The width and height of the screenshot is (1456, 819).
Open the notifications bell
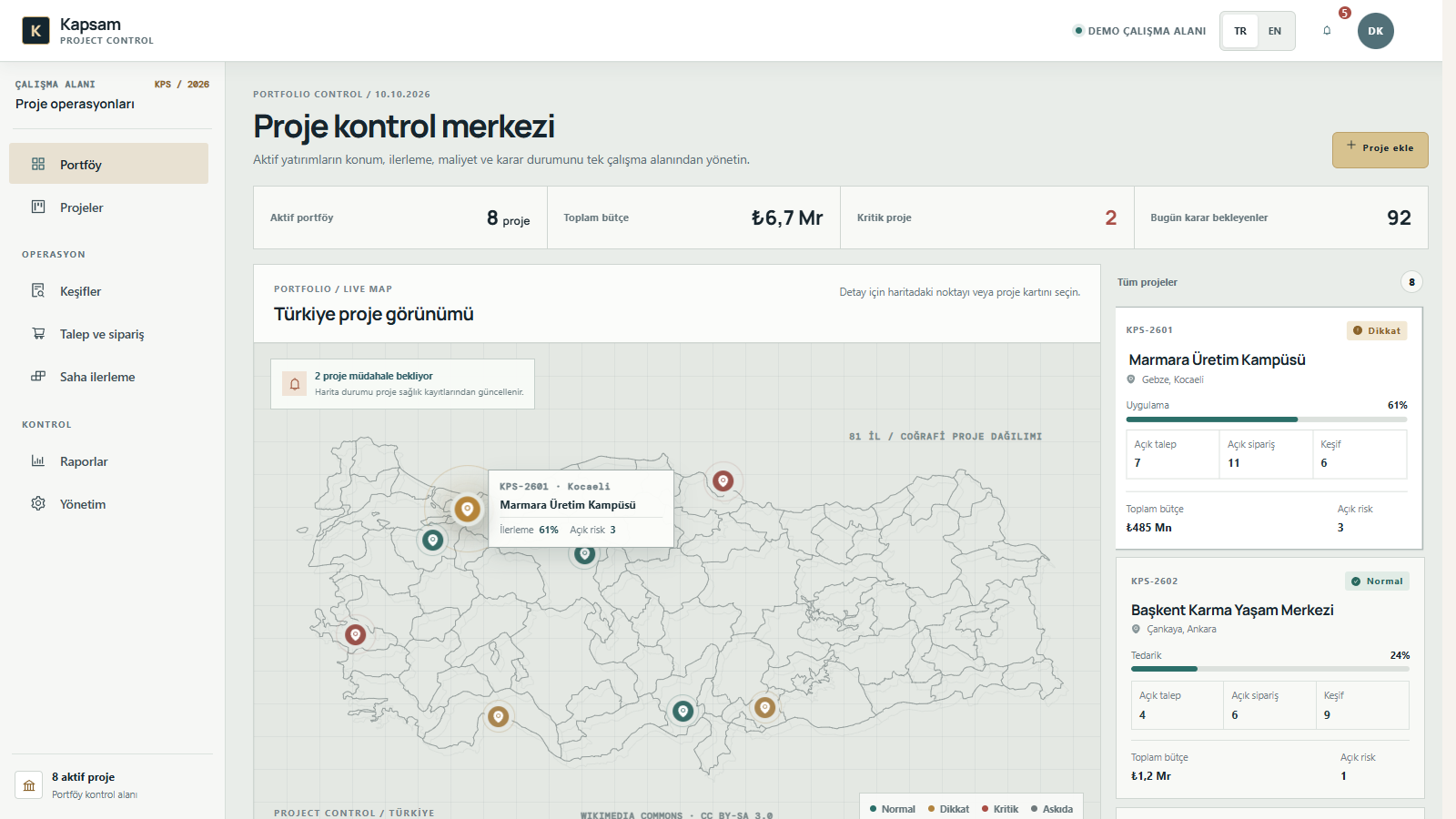(x=1327, y=31)
